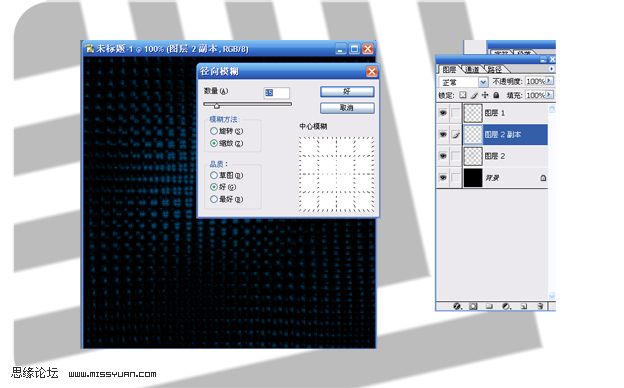Click the 不透明度 100% value field
Screen dimensions: 624x388
coord(535,81)
